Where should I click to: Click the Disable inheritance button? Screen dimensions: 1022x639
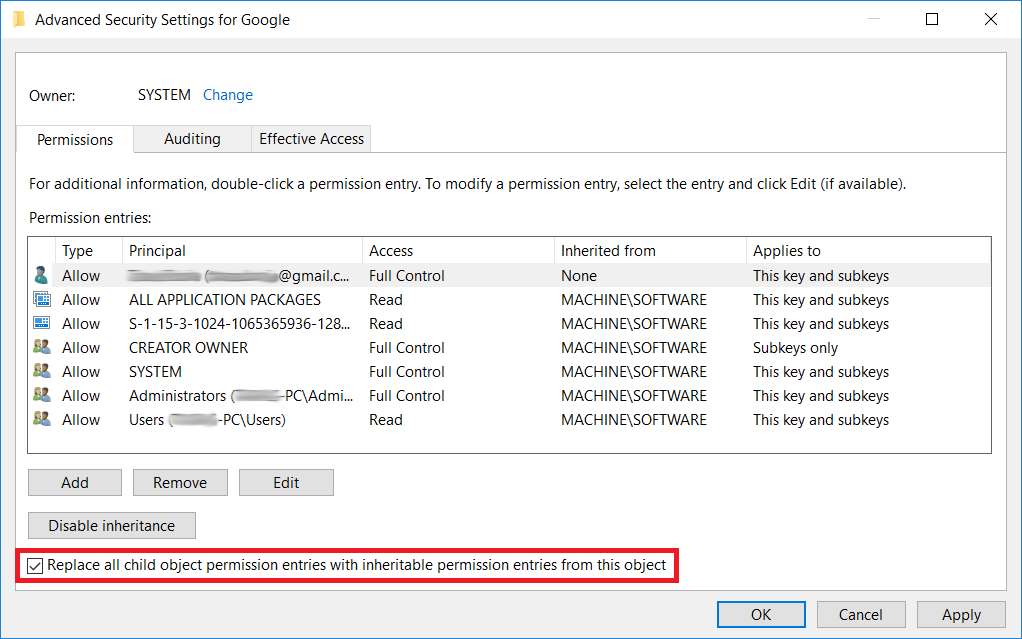(x=111, y=526)
